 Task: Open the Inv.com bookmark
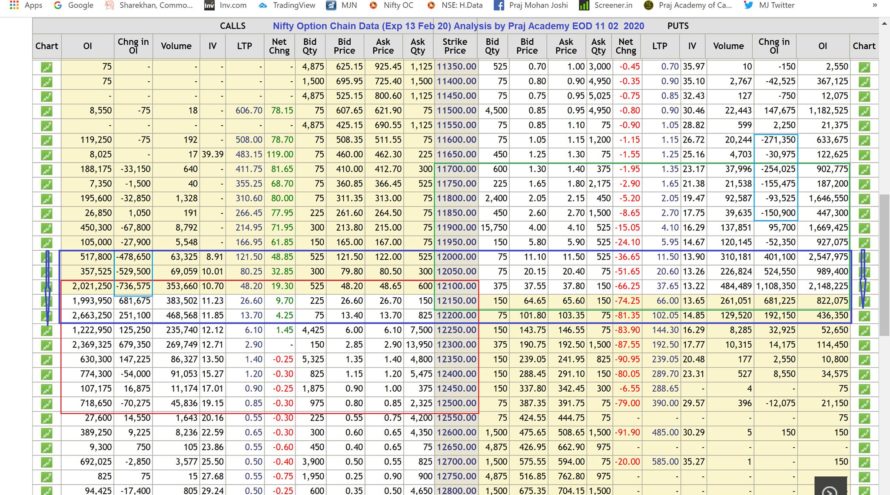tap(225, 5)
